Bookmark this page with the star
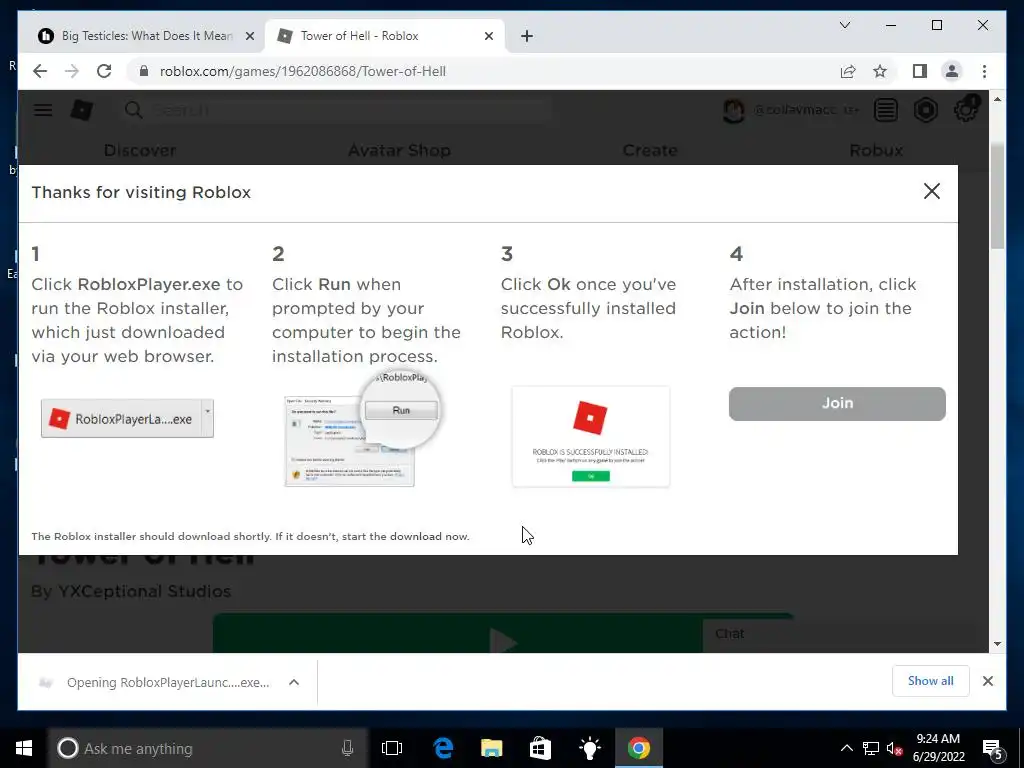 pos(880,71)
